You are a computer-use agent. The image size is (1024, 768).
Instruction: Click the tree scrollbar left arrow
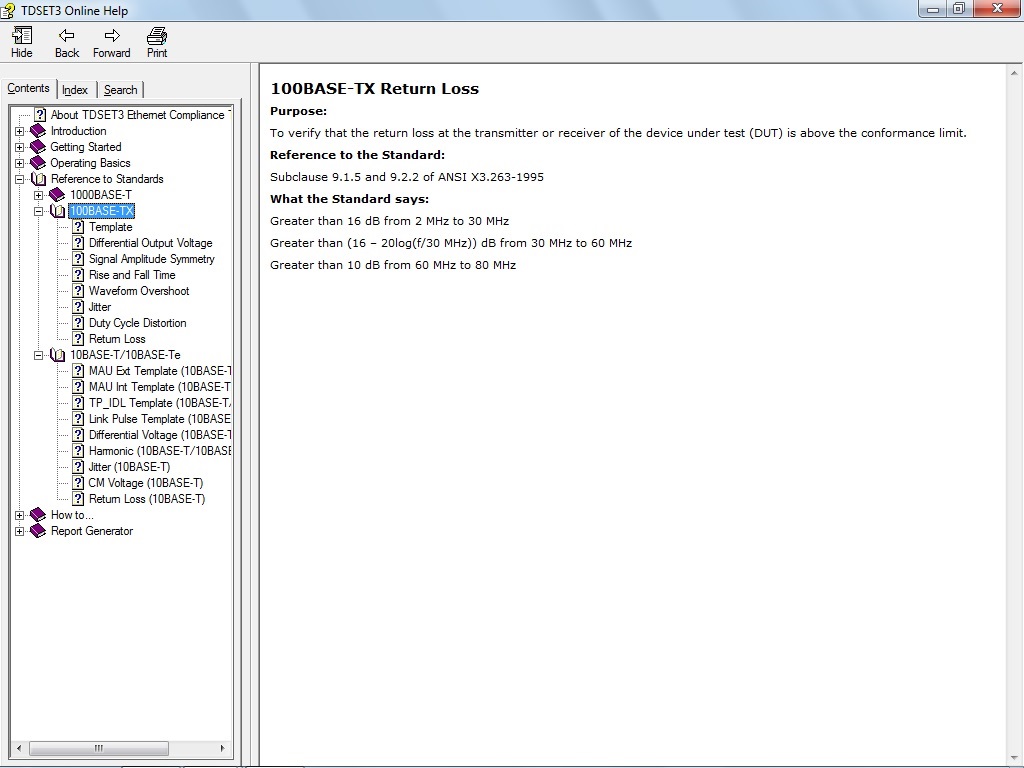pyautogui.click(x=19, y=748)
